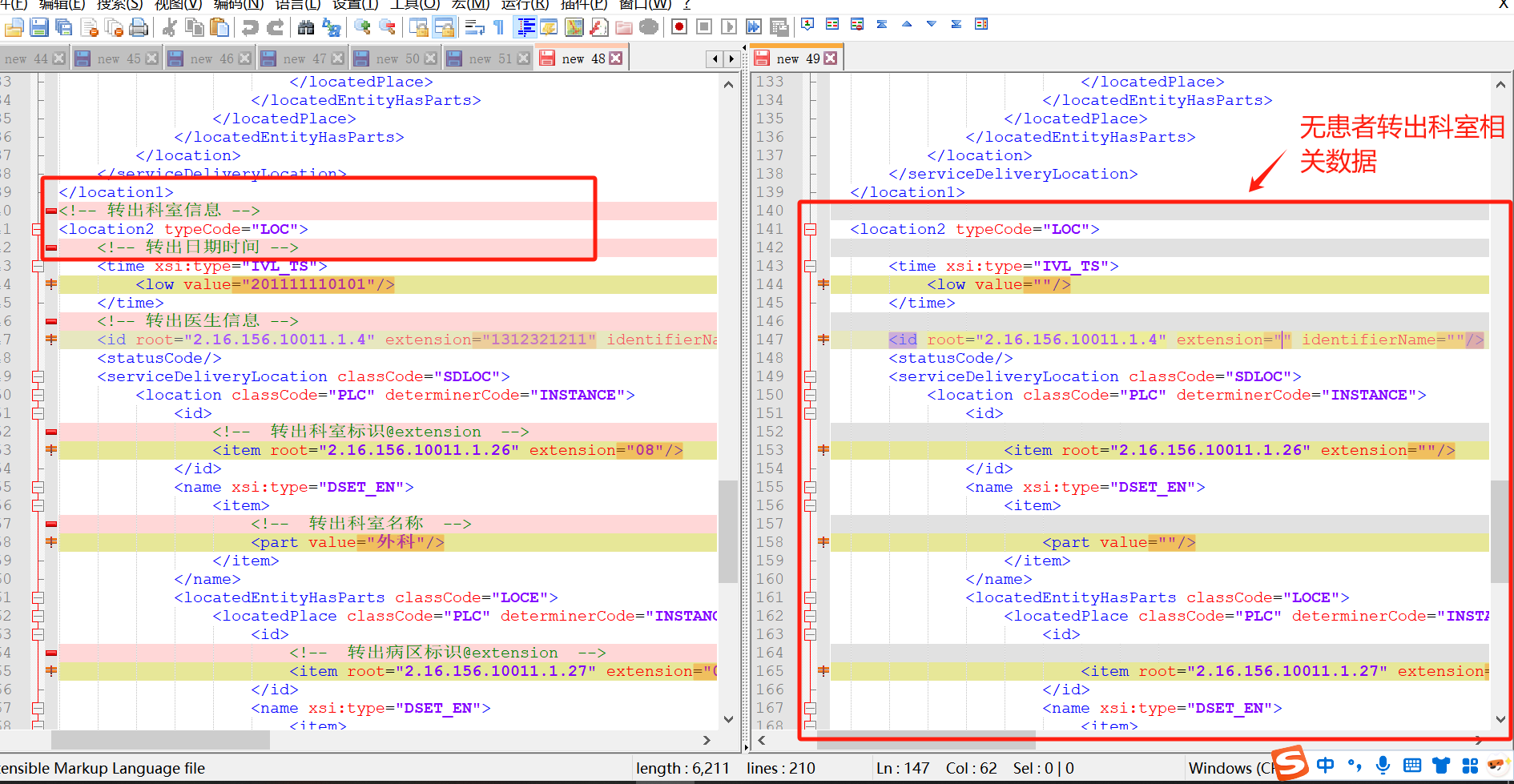
Task: Click the Clear active compare icon
Action: pos(857,25)
